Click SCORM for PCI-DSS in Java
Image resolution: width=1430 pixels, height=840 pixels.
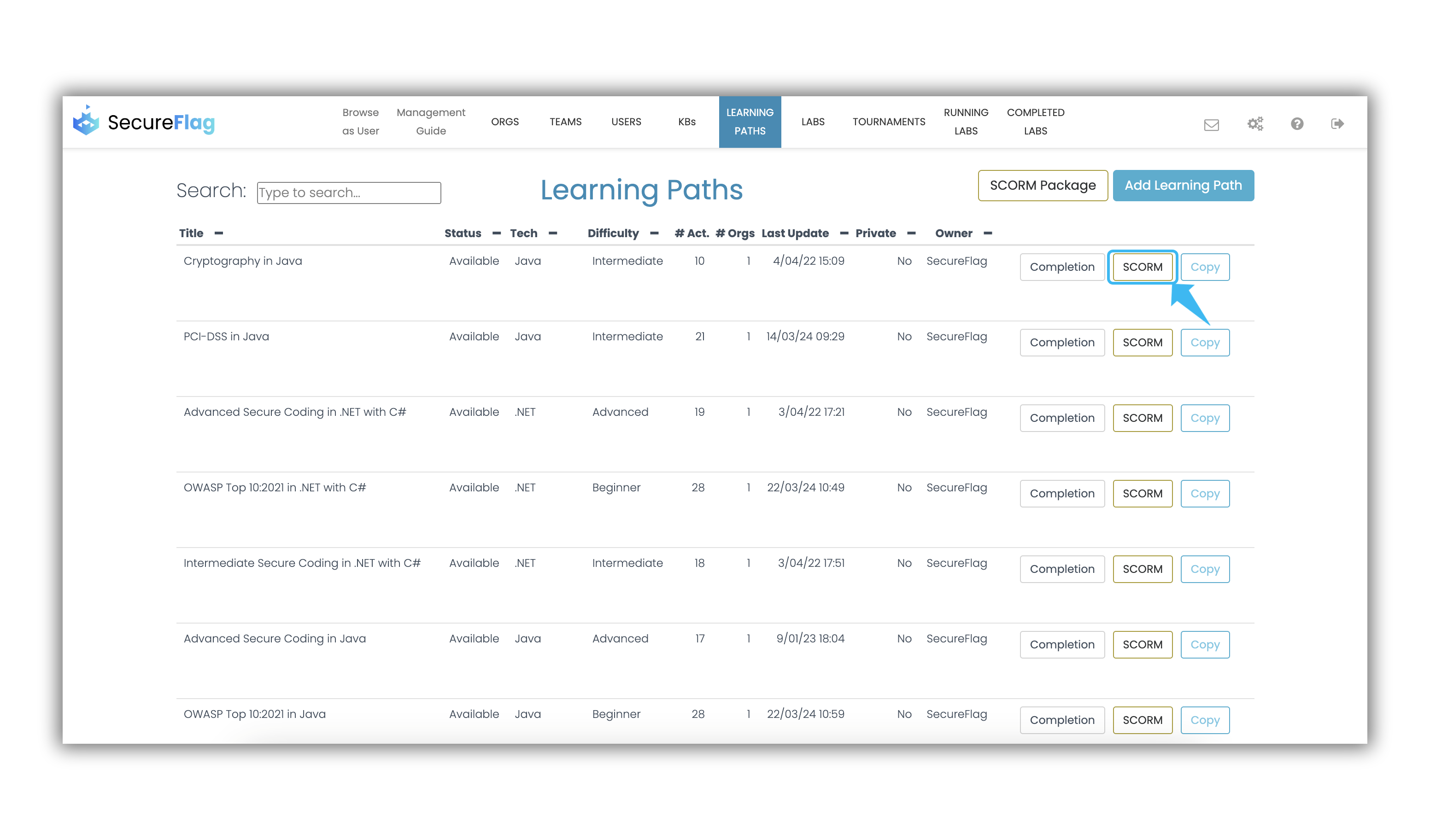coord(1143,343)
